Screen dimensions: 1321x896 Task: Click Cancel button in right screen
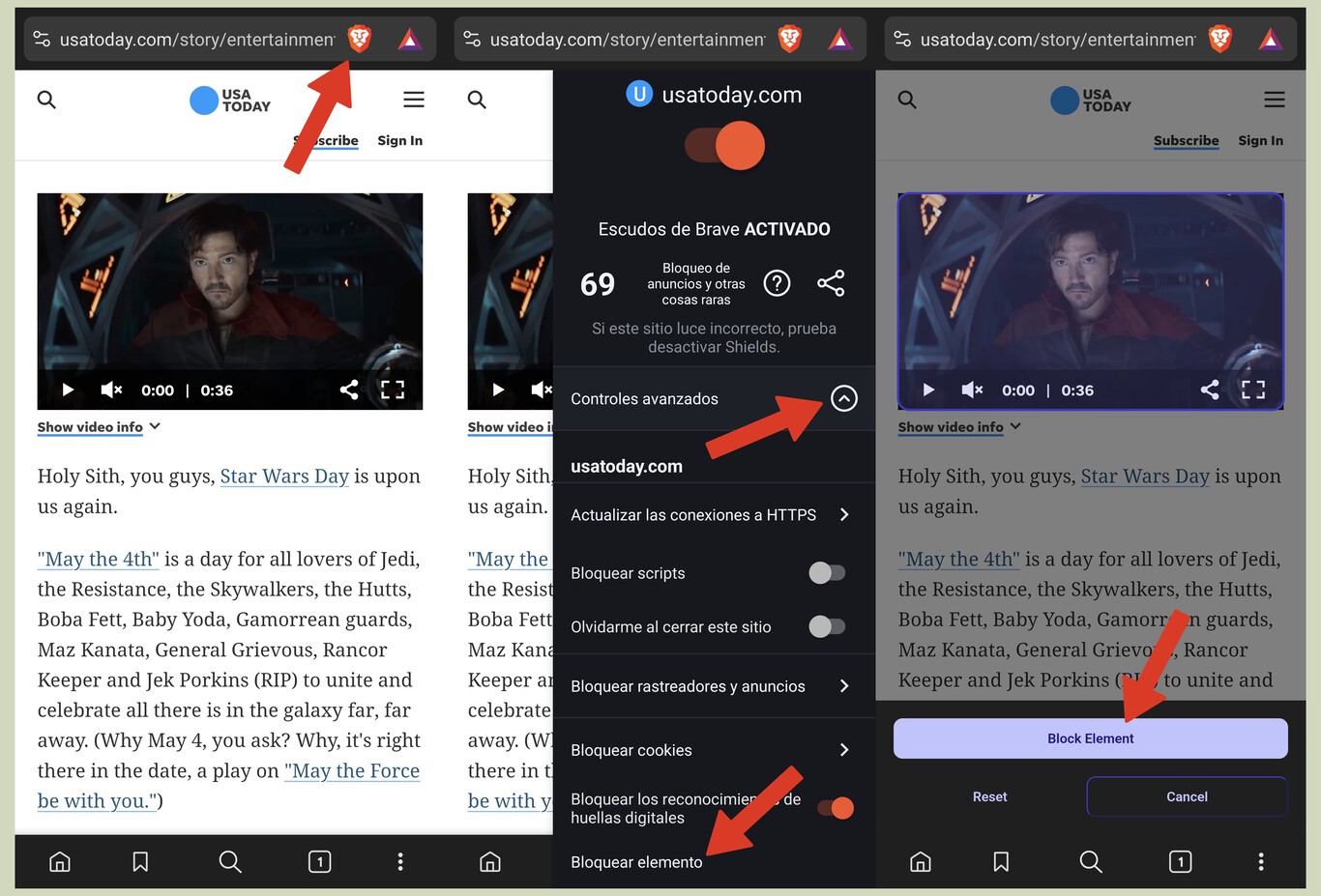1187,796
